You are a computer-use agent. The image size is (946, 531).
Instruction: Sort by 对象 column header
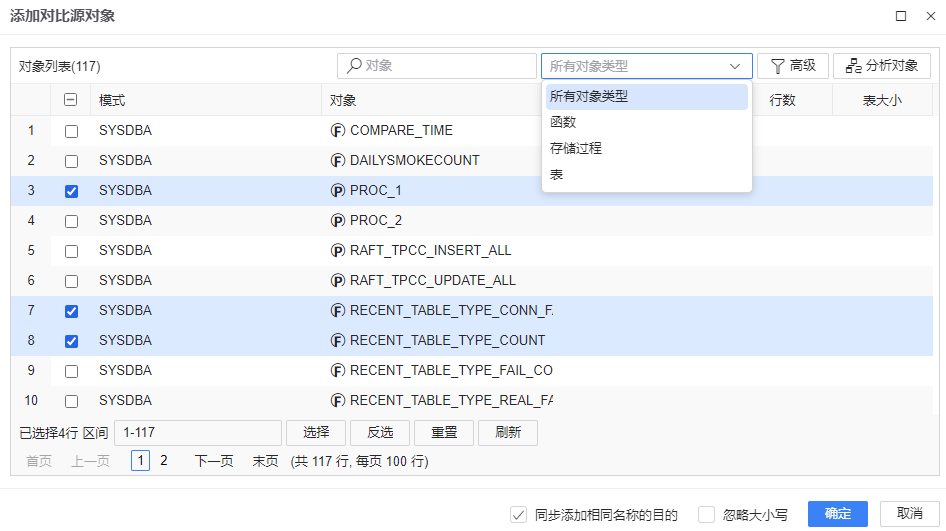tap(431, 100)
